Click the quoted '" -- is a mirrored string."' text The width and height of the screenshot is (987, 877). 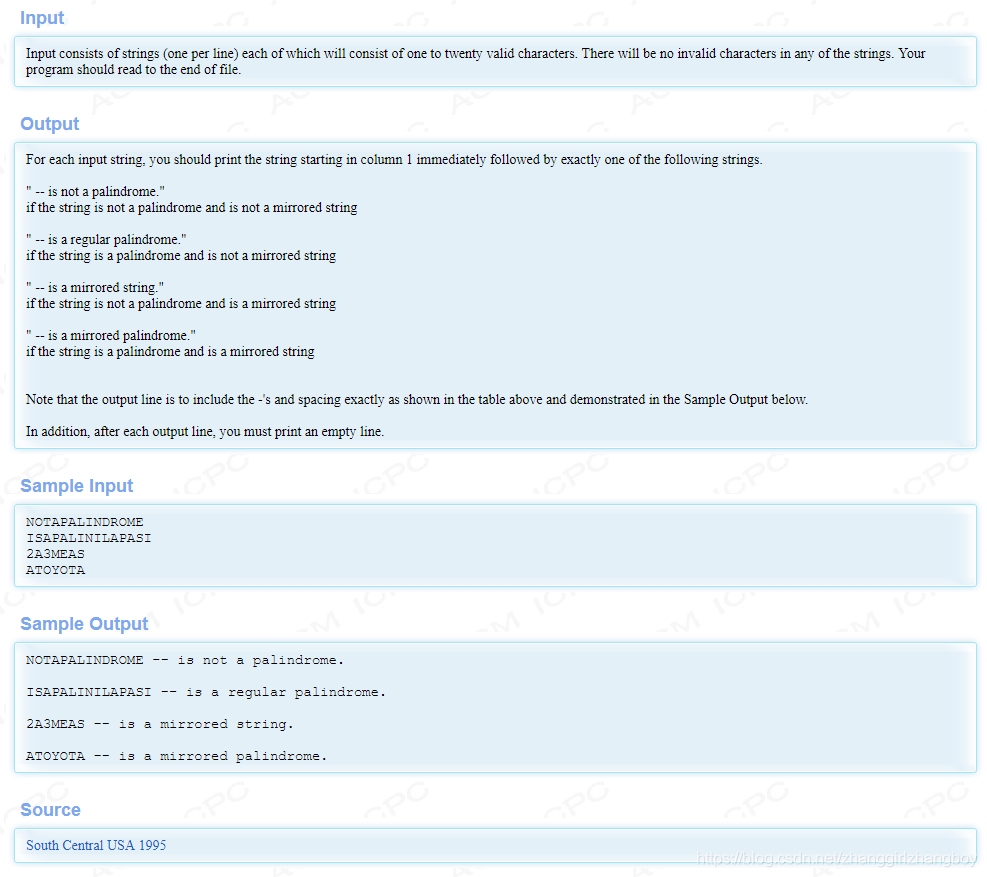(x=95, y=287)
